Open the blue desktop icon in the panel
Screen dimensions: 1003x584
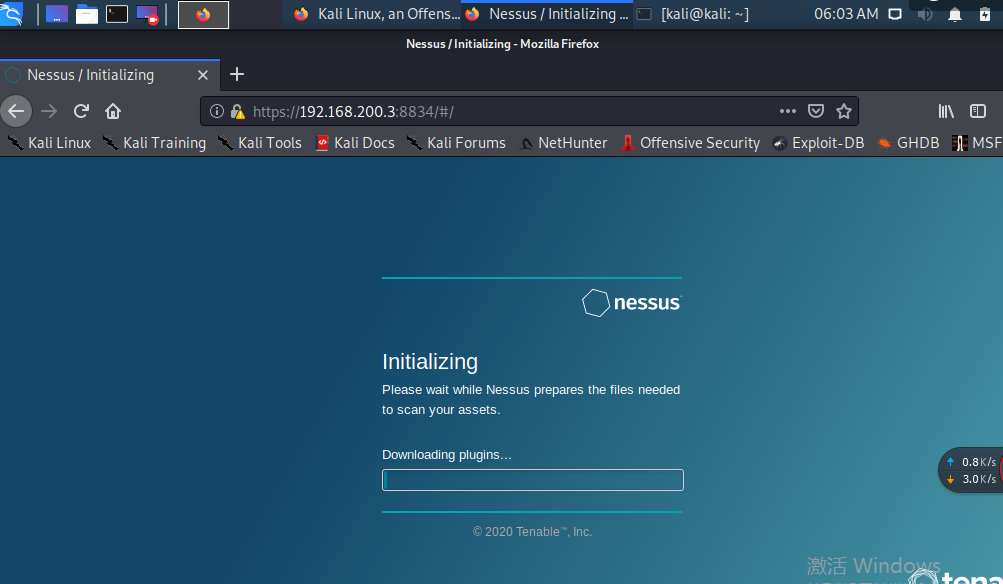pyautogui.click(x=57, y=14)
